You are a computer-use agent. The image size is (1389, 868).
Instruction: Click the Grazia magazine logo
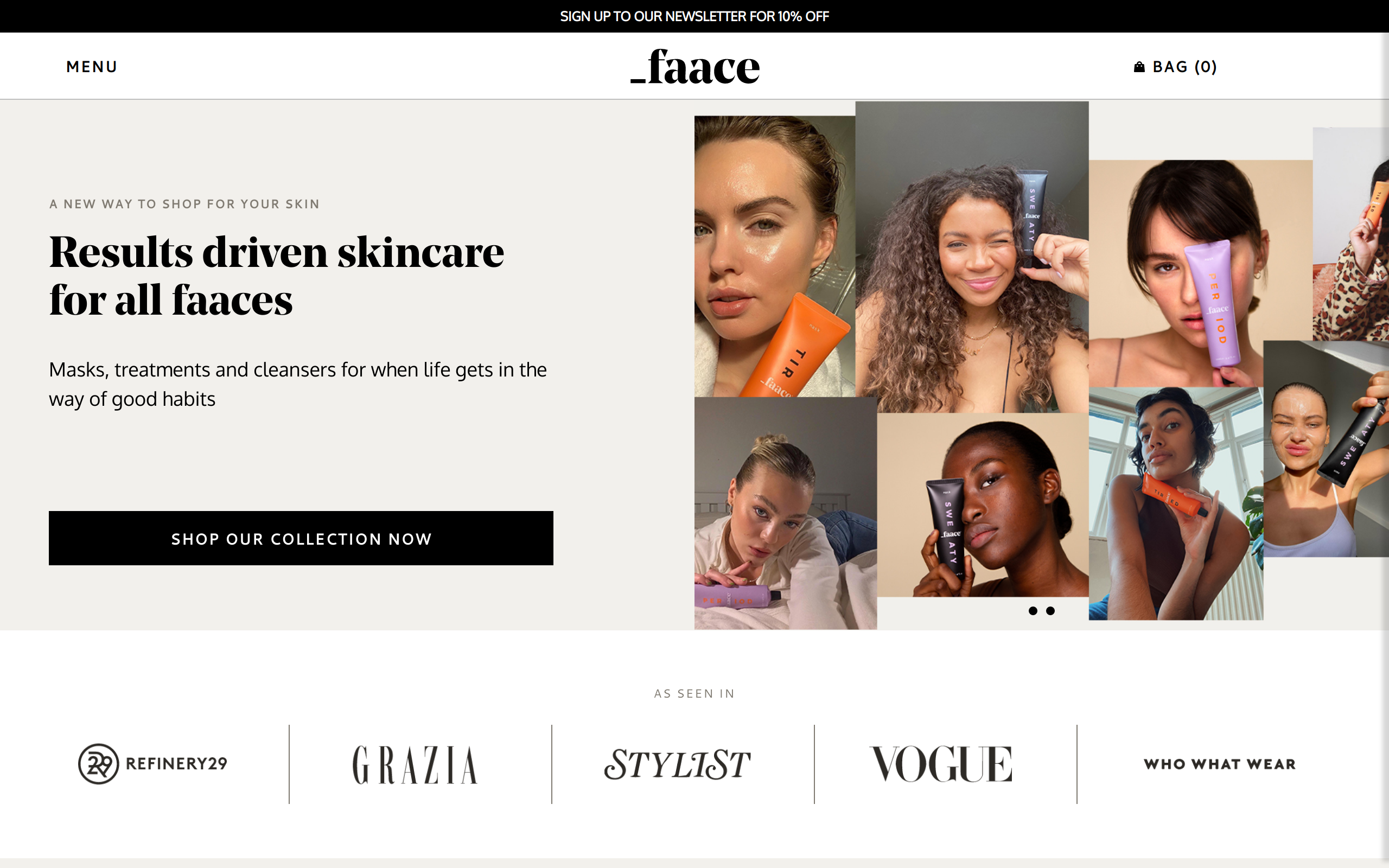(415, 764)
